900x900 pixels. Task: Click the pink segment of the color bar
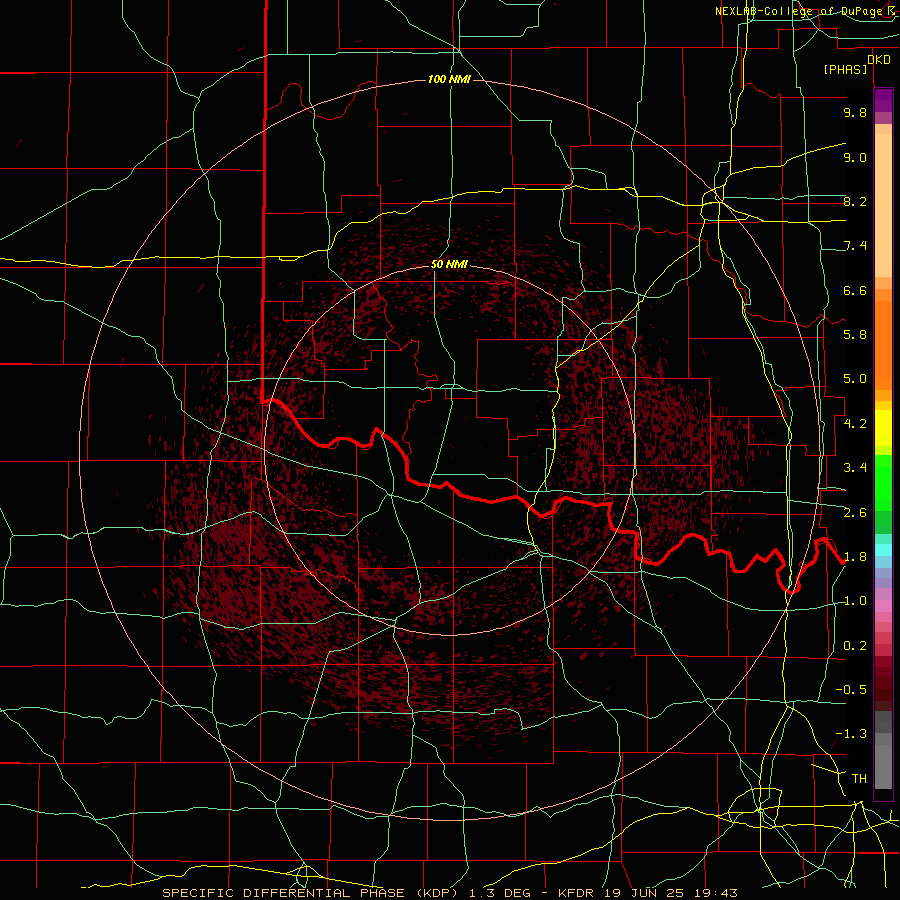[x=883, y=605]
